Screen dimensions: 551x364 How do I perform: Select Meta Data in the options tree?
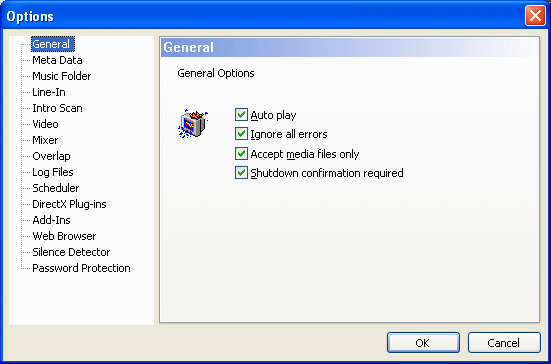pos(57,60)
